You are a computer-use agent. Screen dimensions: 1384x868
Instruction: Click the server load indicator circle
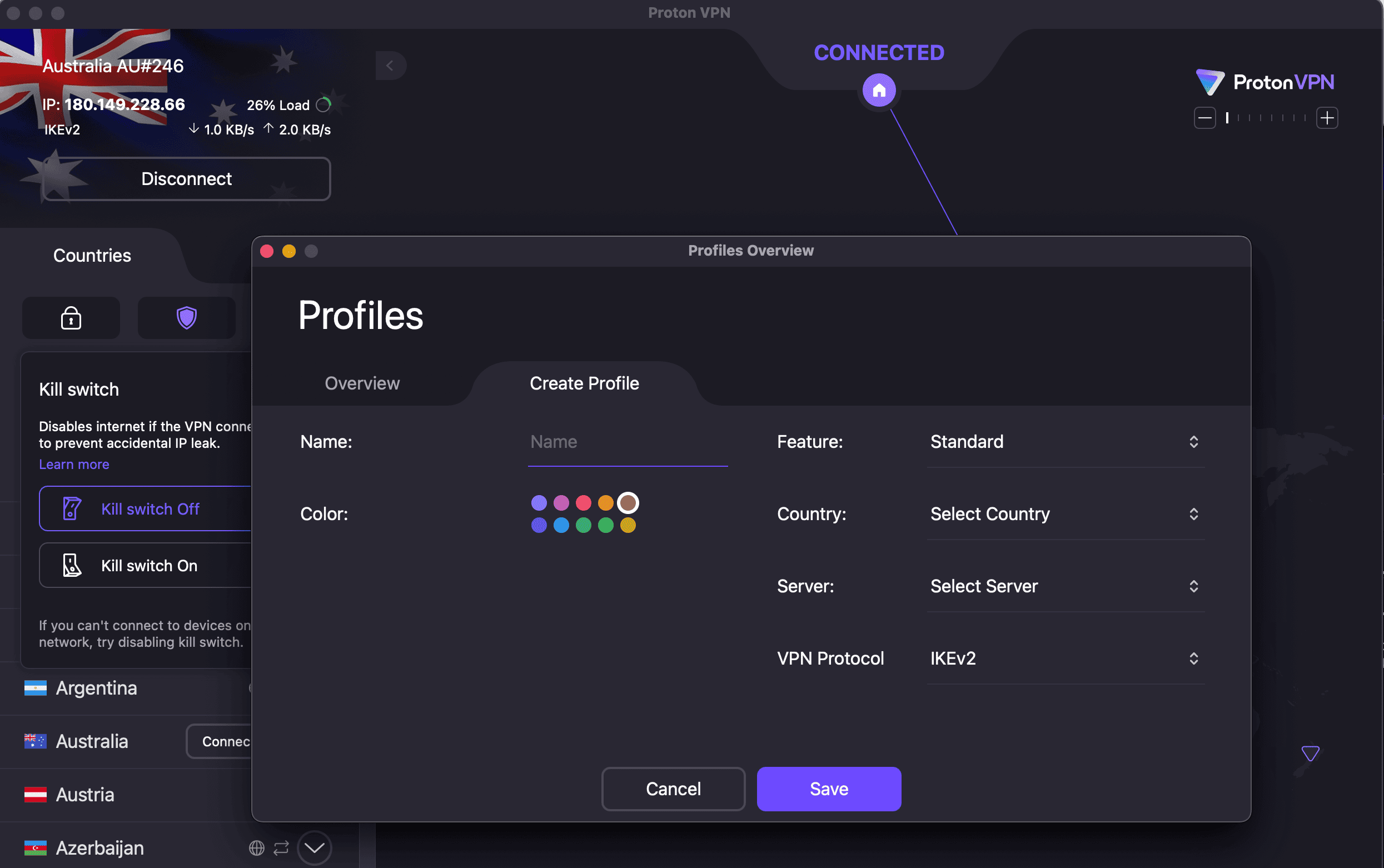pyautogui.click(x=323, y=104)
